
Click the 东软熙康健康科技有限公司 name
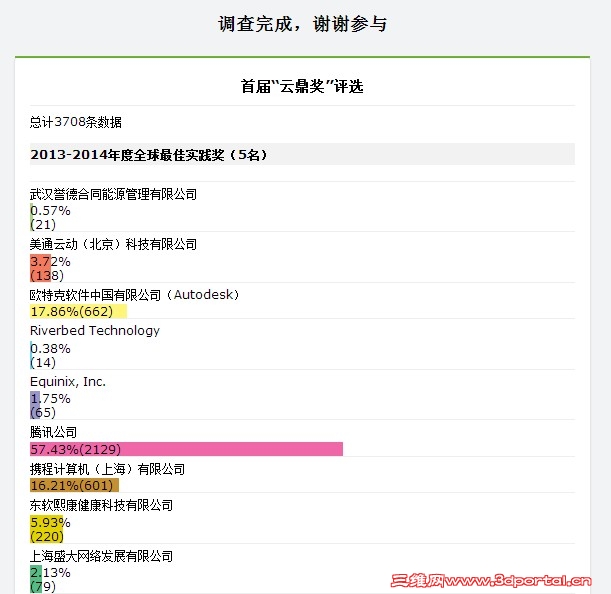point(101,506)
